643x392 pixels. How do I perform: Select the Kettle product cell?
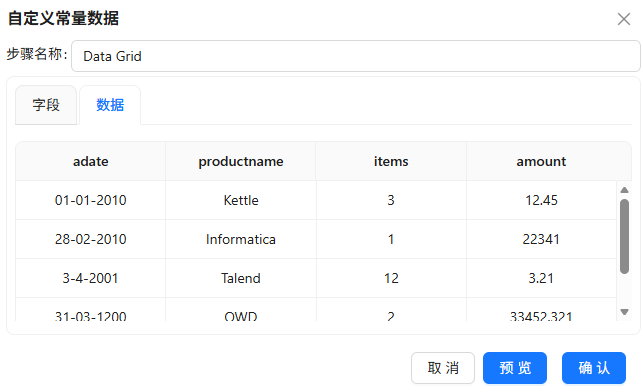click(241, 200)
